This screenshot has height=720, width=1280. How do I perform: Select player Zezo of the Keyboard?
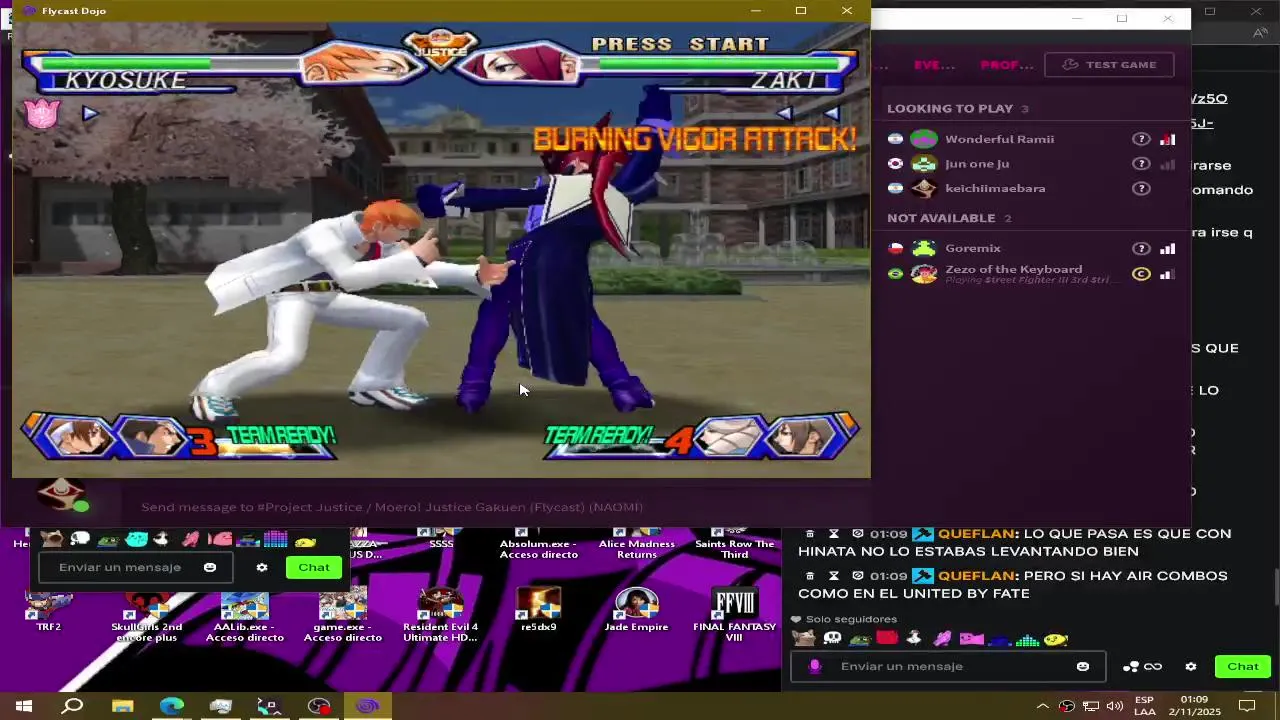coord(1014,269)
